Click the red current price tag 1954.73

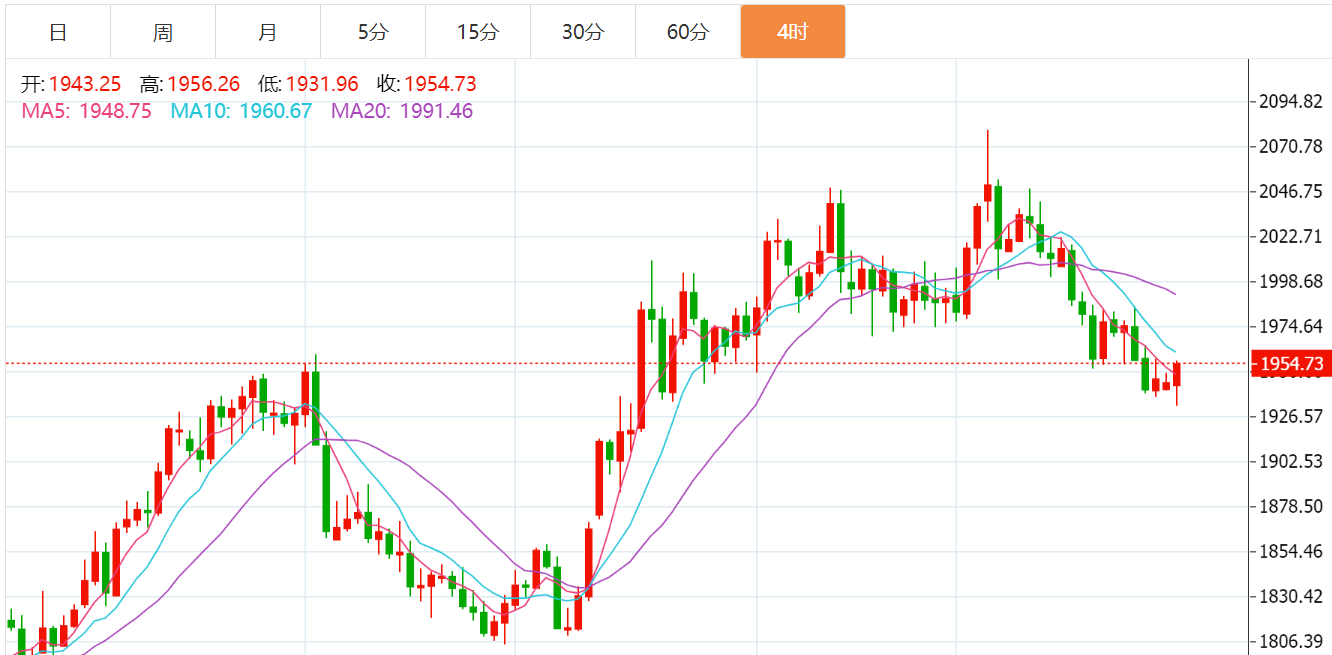coord(1290,364)
